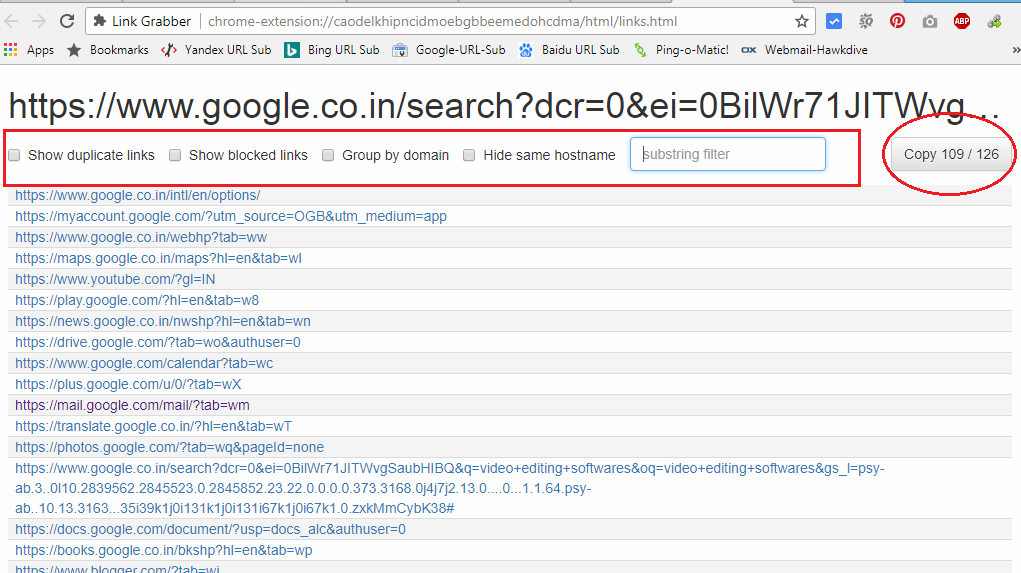
Task: Toggle Show blocked links checkbox
Action: pos(175,155)
